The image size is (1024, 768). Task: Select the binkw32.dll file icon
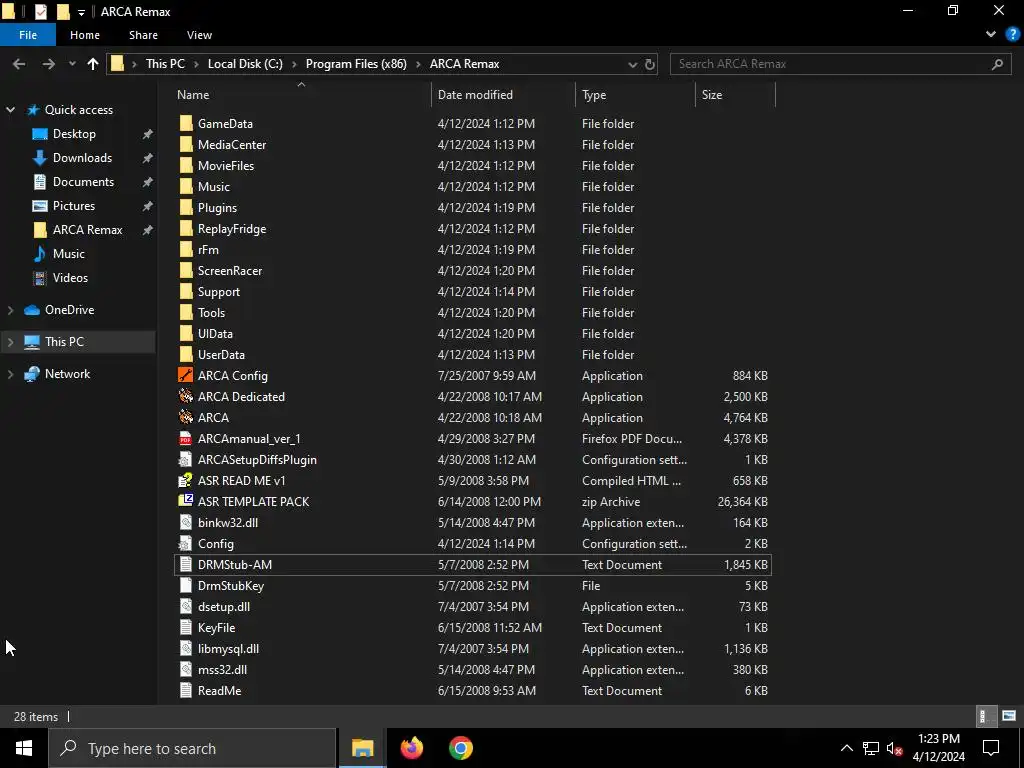(x=186, y=522)
